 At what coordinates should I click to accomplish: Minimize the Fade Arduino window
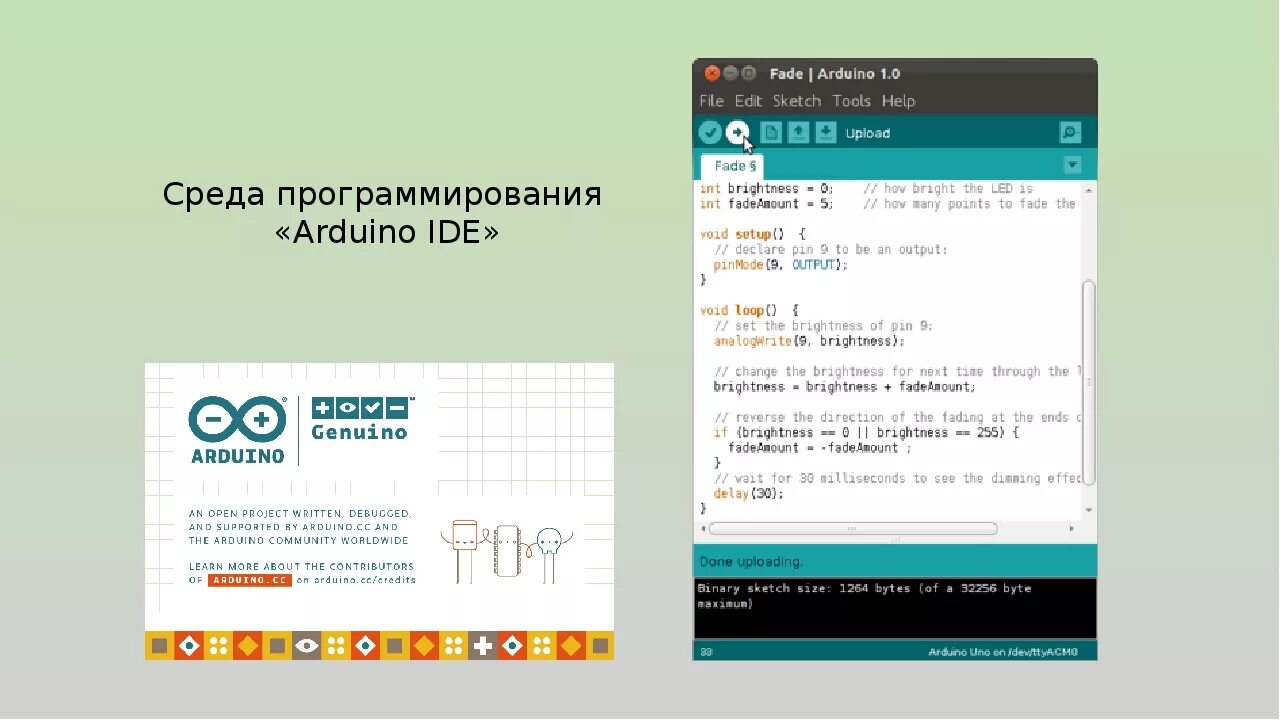tap(730, 73)
